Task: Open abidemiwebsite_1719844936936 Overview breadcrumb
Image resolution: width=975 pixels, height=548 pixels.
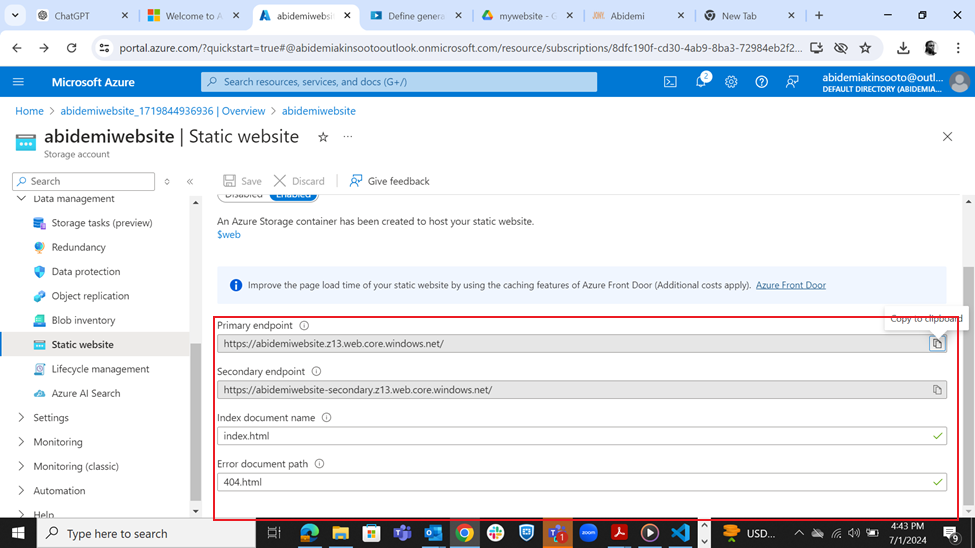Action: [162, 111]
